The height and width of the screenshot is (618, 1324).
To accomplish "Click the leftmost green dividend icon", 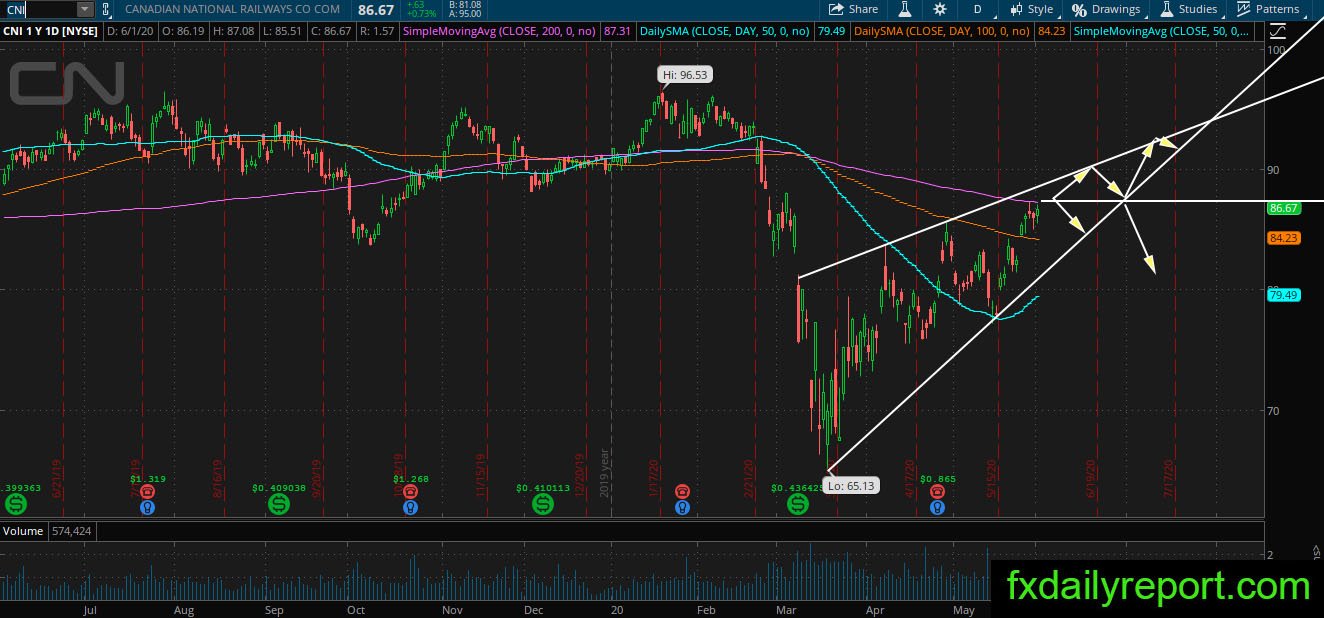I will [x=16, y=506].
